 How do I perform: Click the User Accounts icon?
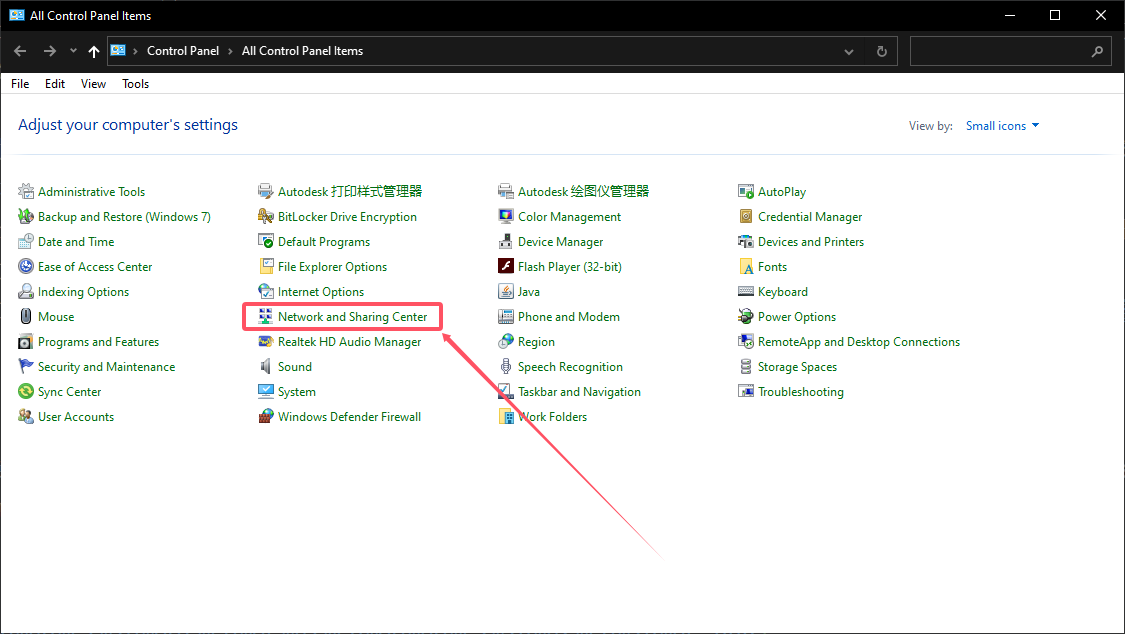click(26, 417)
